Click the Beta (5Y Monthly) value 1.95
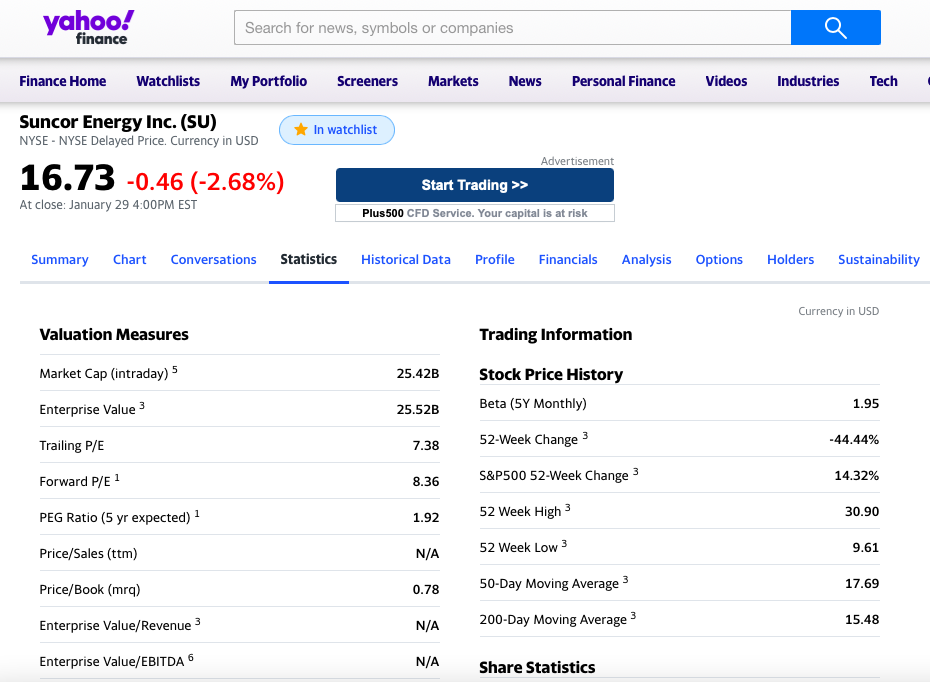Image resolution: width=930 pixels, height=682 pixels. pos(865,404)
